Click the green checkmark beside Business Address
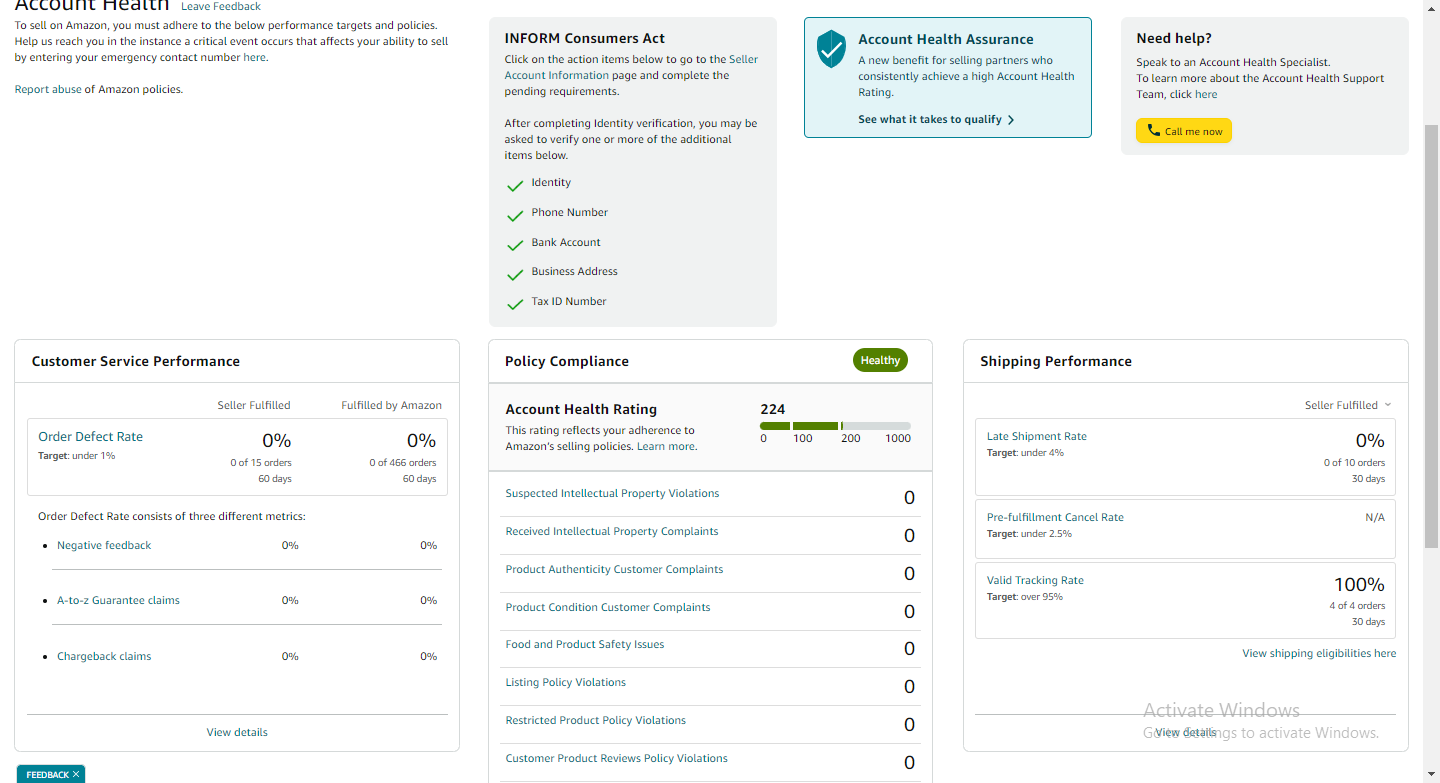The height and width of the screenshot is (783, 1440). [x=515, y=275]
